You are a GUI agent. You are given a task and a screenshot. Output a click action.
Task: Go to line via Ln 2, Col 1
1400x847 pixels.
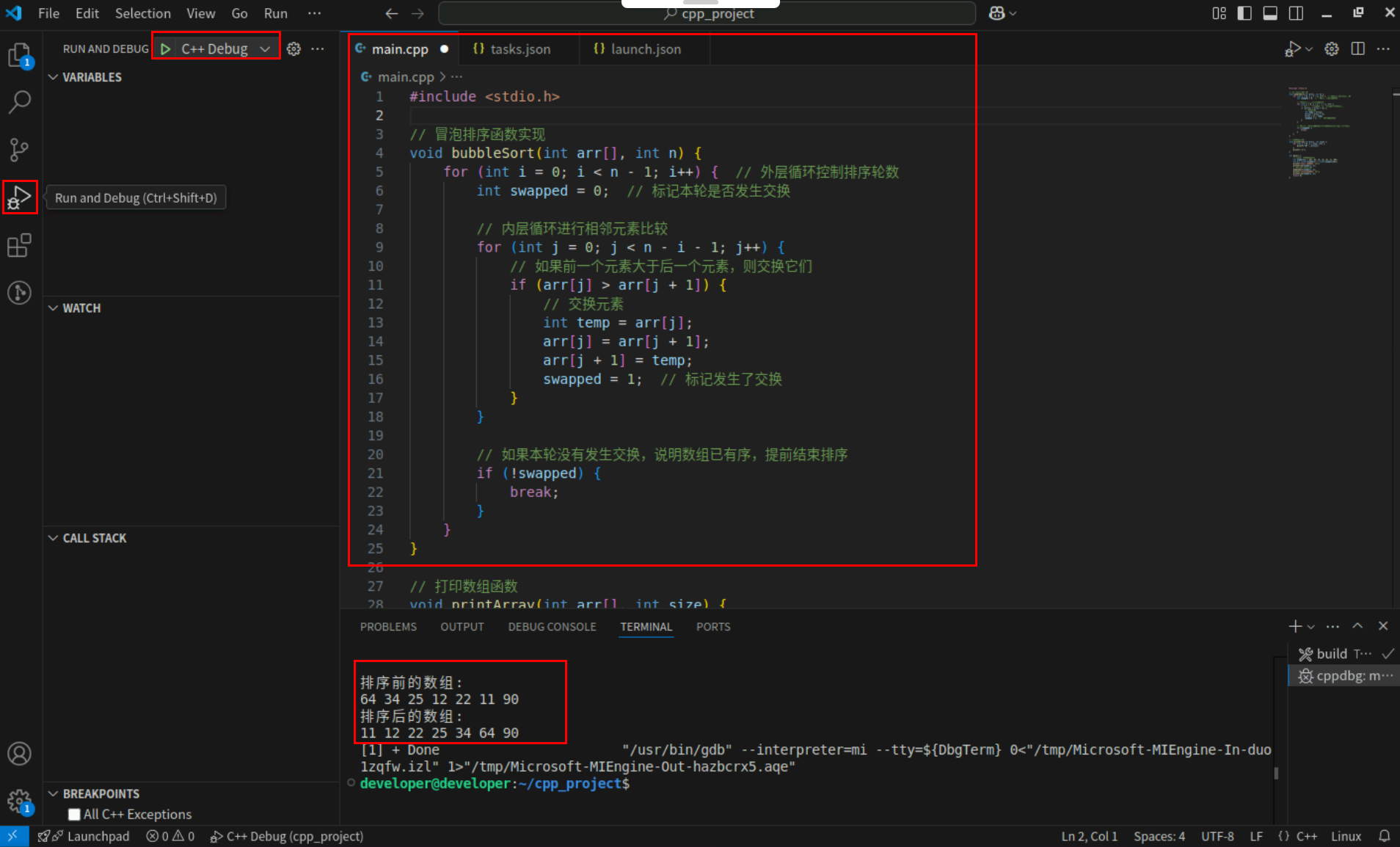[1089, 836]
